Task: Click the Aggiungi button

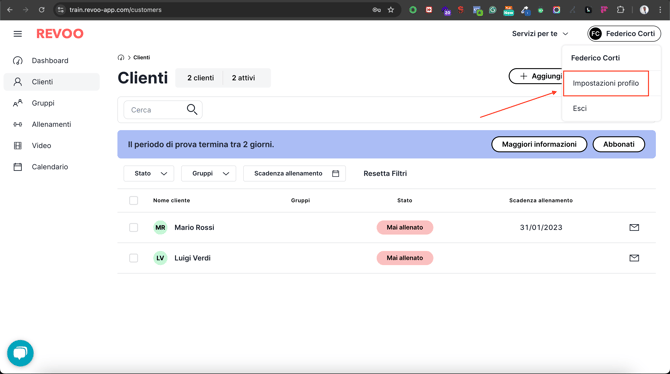Action: (536, 76)
